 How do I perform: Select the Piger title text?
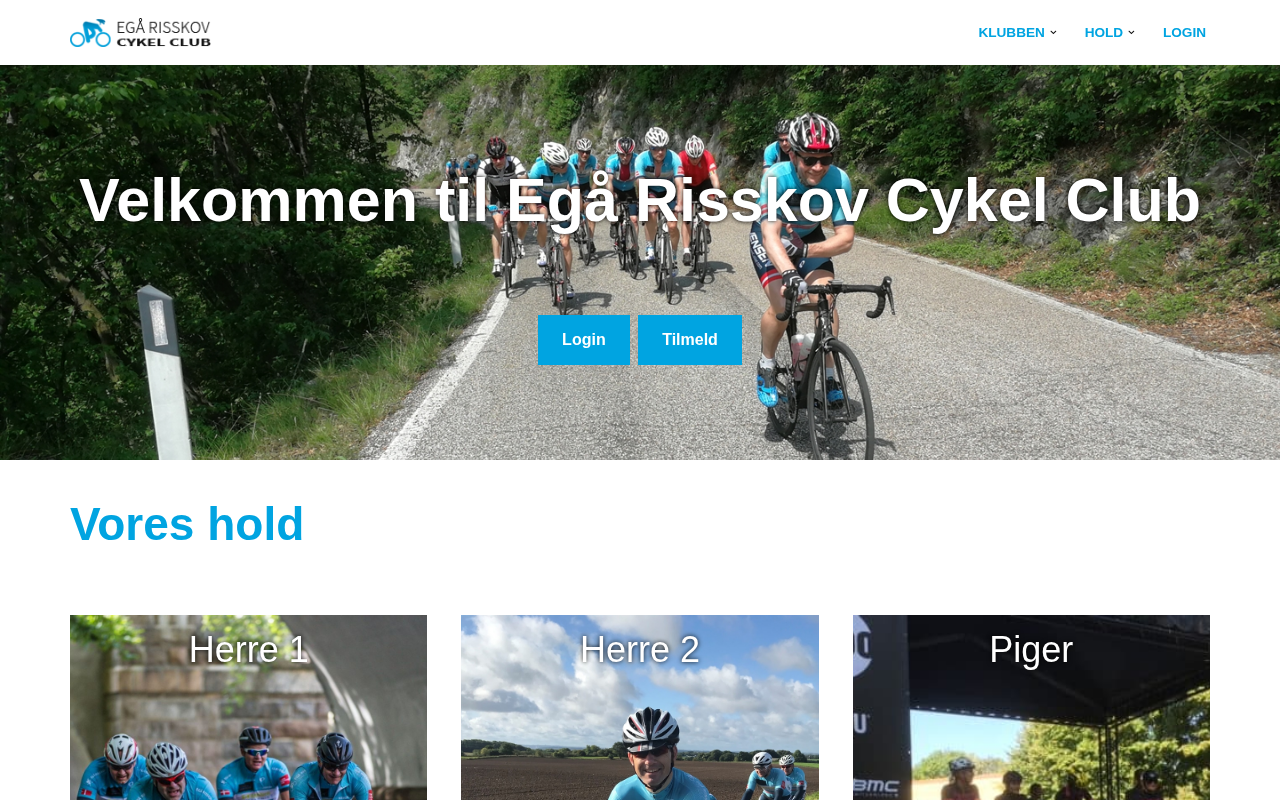click(x=1031, y=650)
